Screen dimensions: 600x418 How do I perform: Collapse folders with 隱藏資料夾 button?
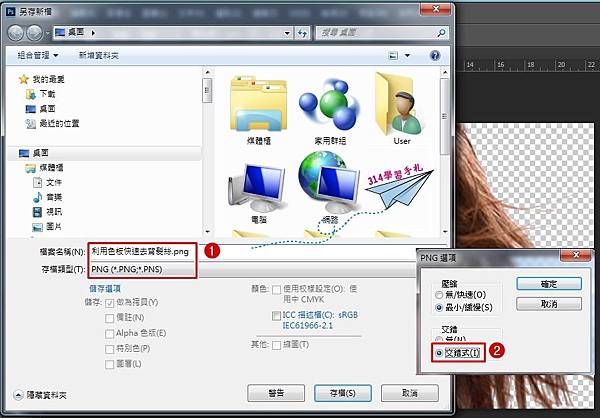click(40, 395)
